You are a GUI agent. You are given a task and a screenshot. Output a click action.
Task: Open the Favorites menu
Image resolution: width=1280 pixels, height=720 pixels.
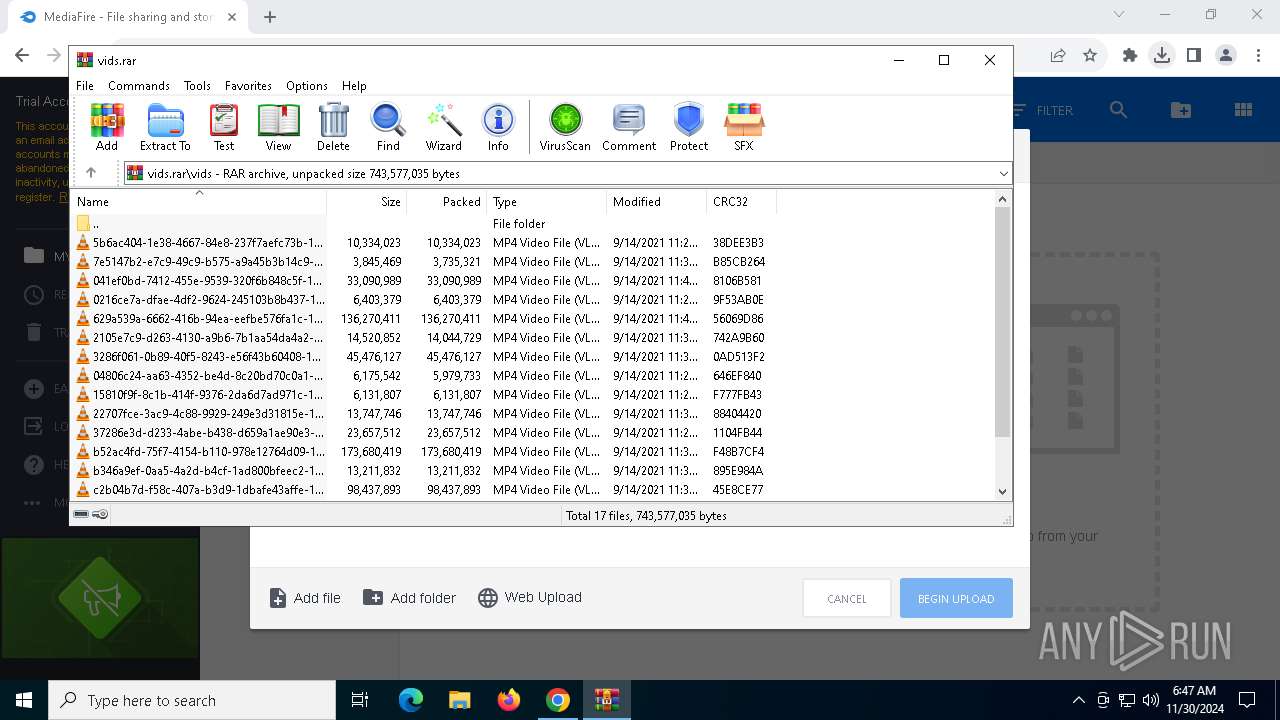point(248,86)
